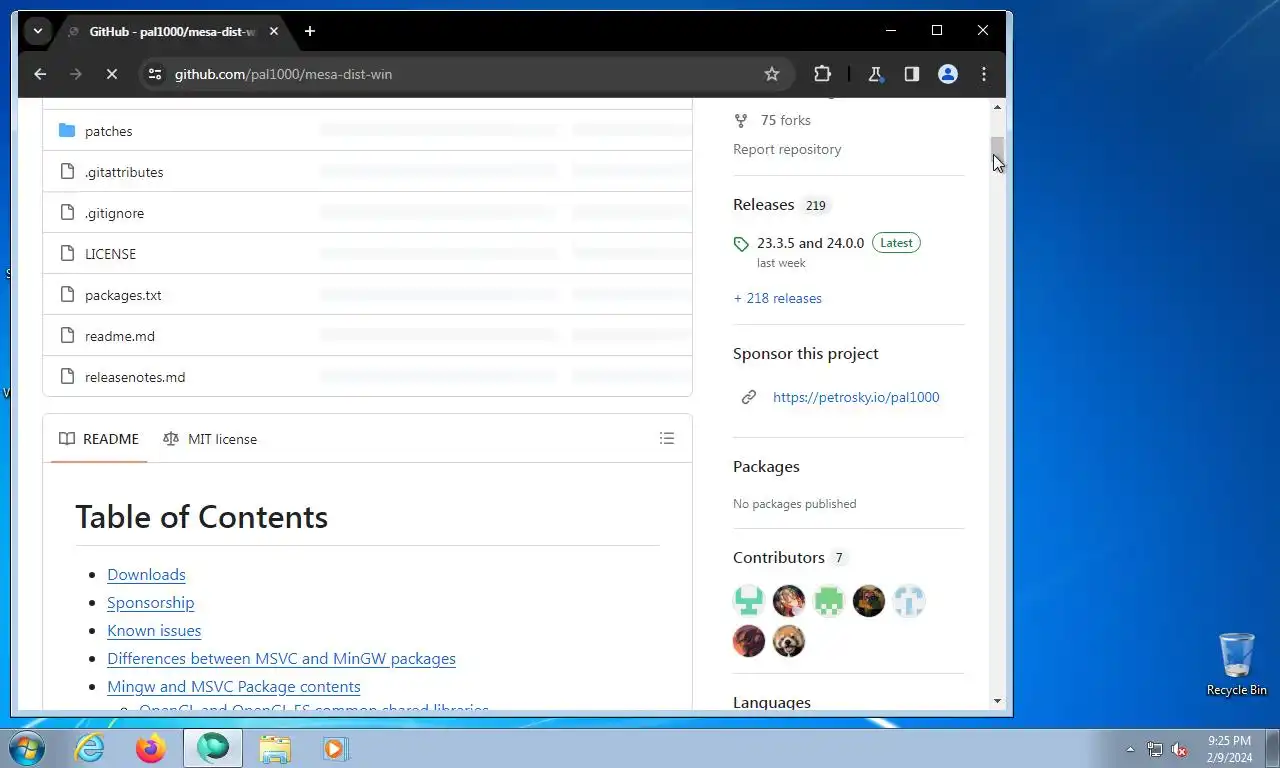Close the GitHub pal1000/mesa-dist-win tab
The width and height of the screenshot is (1280, 768).
274,31
